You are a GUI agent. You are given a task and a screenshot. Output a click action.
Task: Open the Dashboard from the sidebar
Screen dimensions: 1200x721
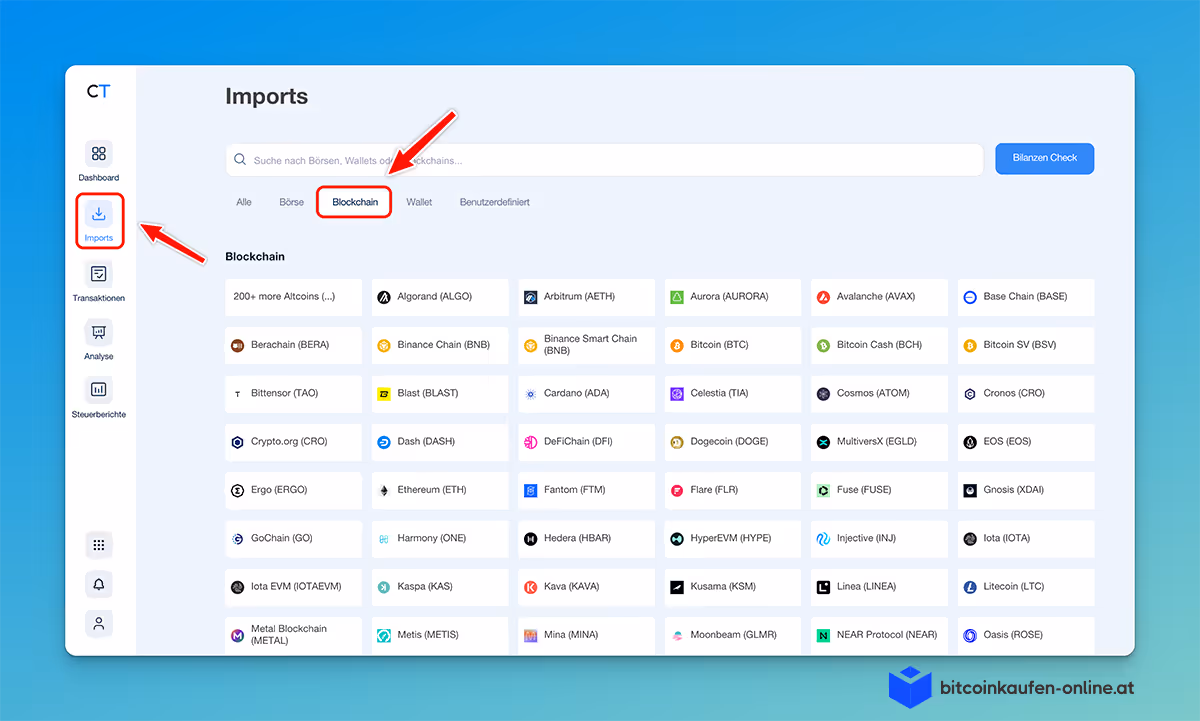(98, 162)
